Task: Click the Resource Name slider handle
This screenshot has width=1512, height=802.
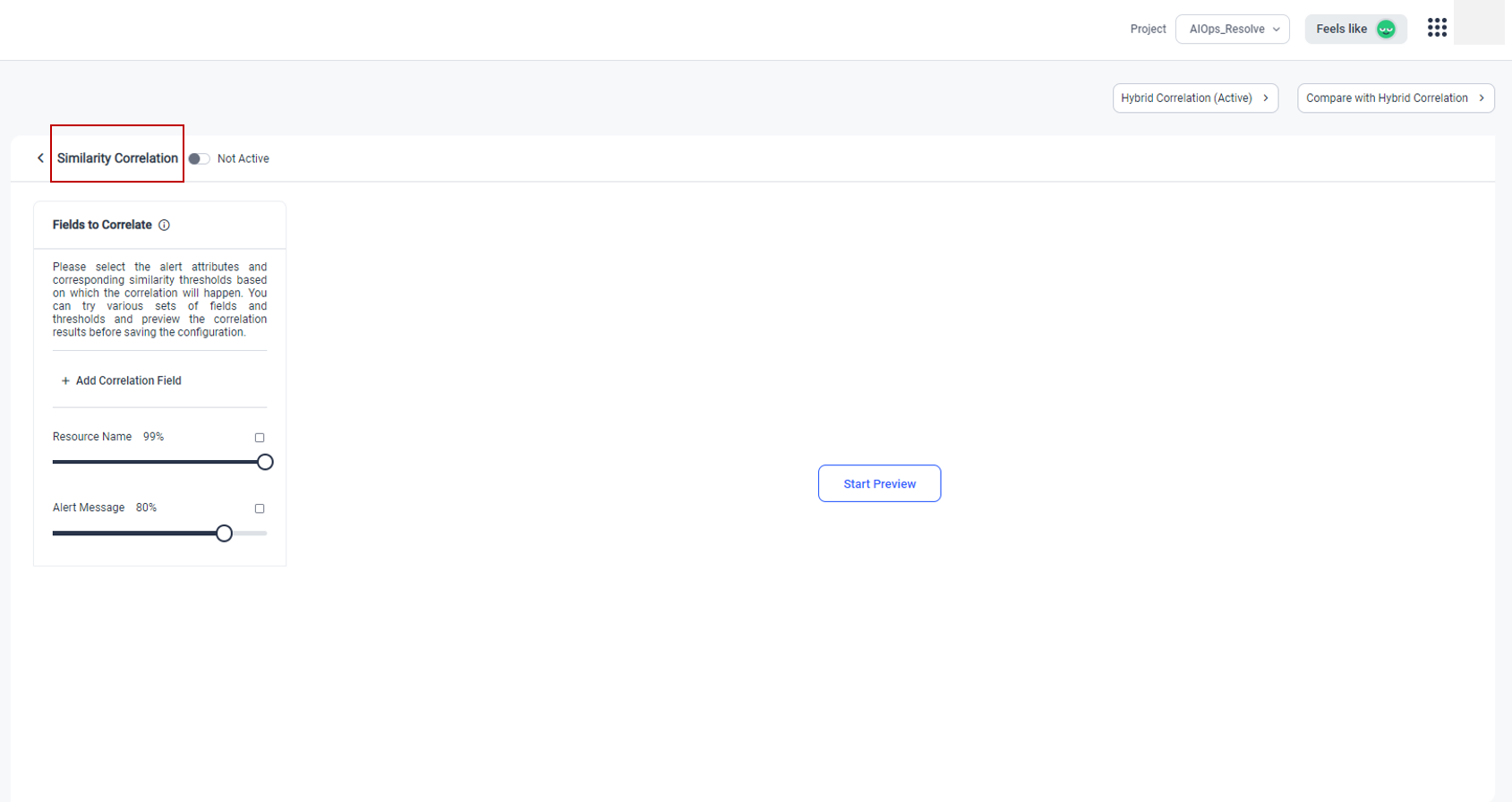Action: click(265, 462)
